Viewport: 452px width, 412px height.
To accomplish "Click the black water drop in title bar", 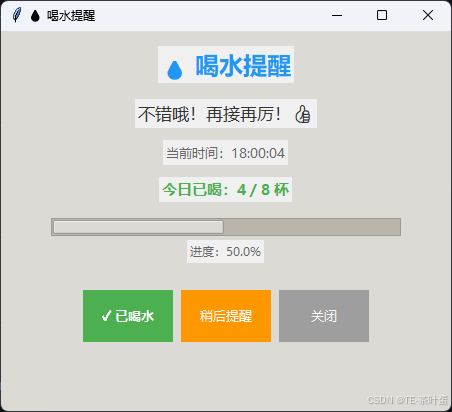I will [x=35, y=15].
